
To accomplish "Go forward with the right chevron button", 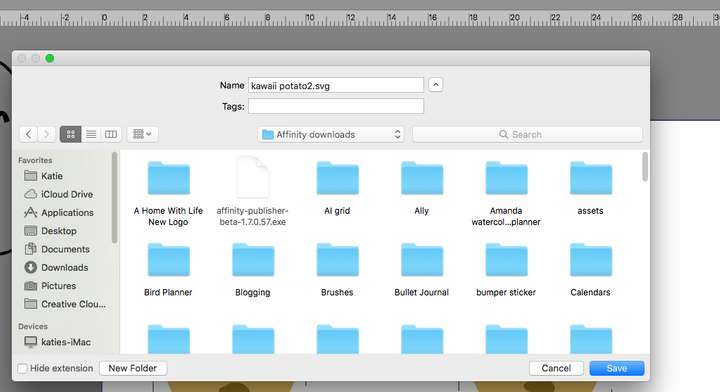I will [x=46, y=134].
